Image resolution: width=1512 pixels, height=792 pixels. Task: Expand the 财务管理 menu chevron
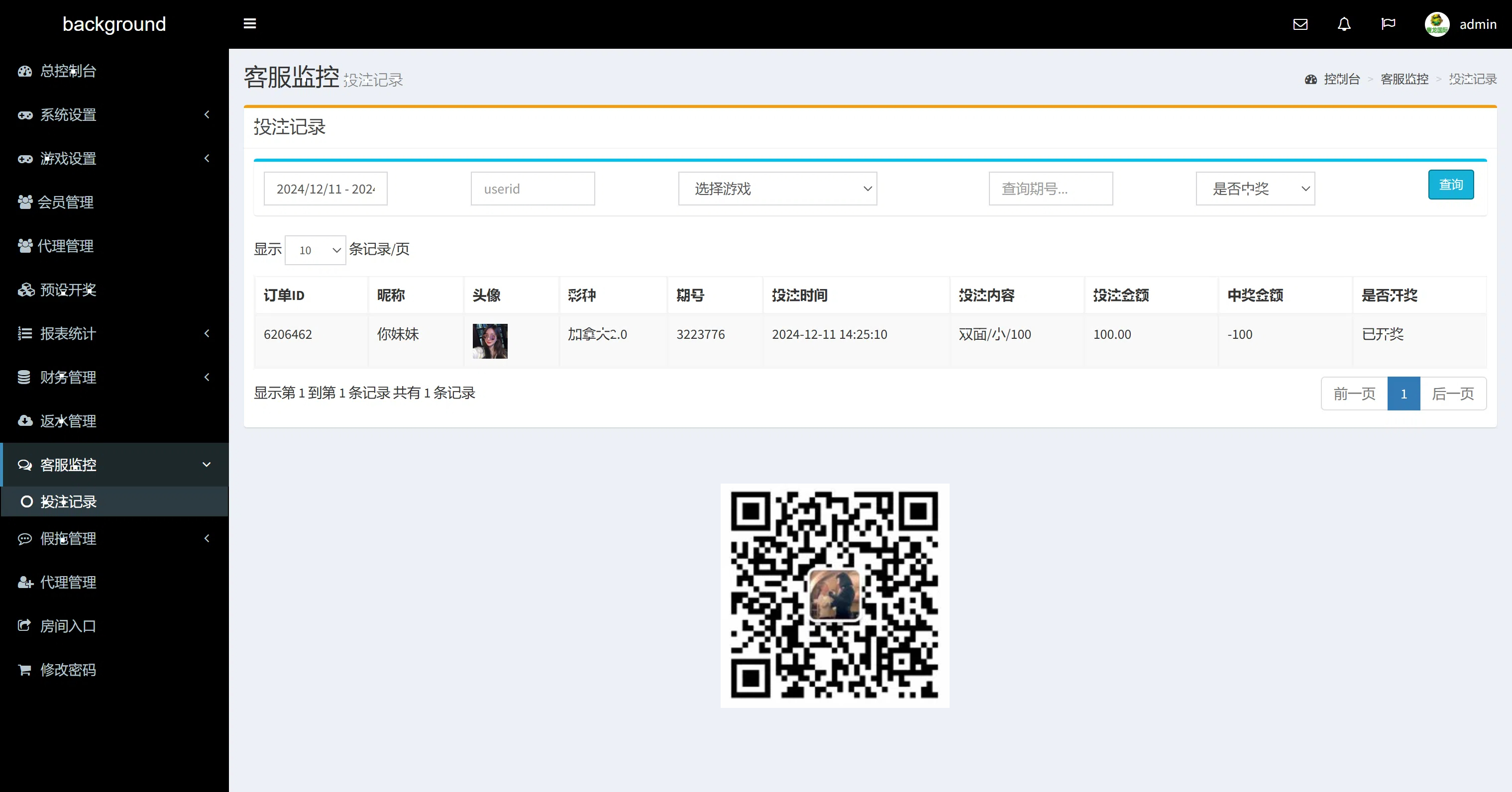[x=207, y=377]
